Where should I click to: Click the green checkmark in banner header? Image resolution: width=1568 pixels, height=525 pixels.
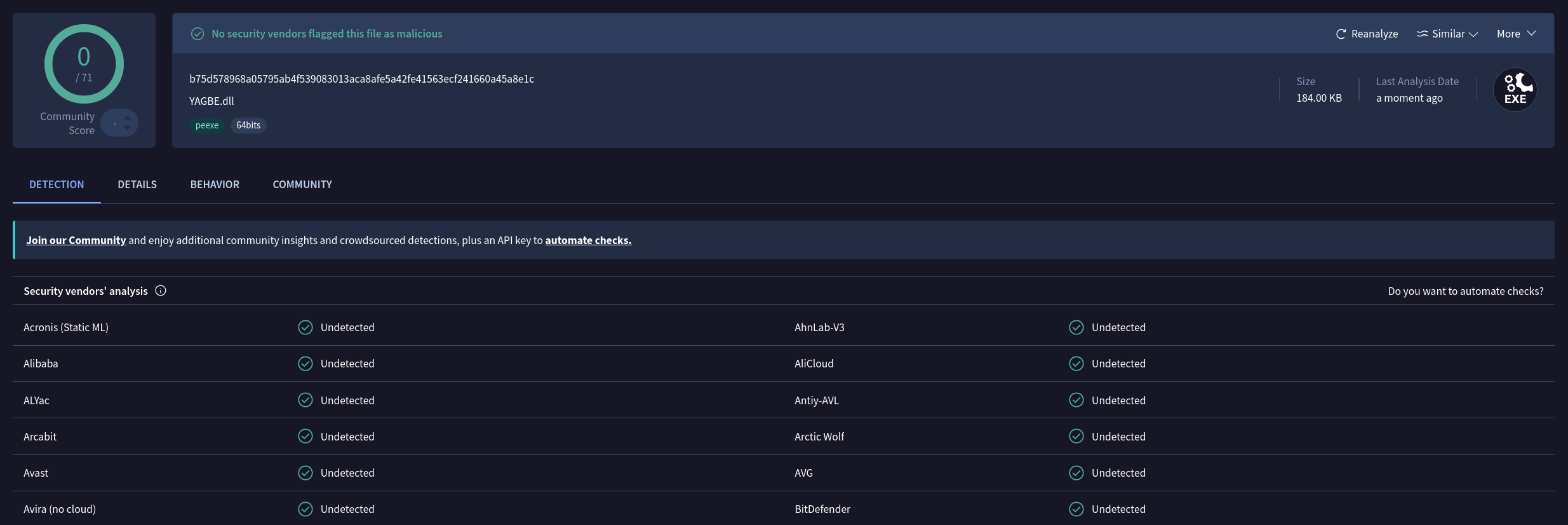(x=198, y=34)
